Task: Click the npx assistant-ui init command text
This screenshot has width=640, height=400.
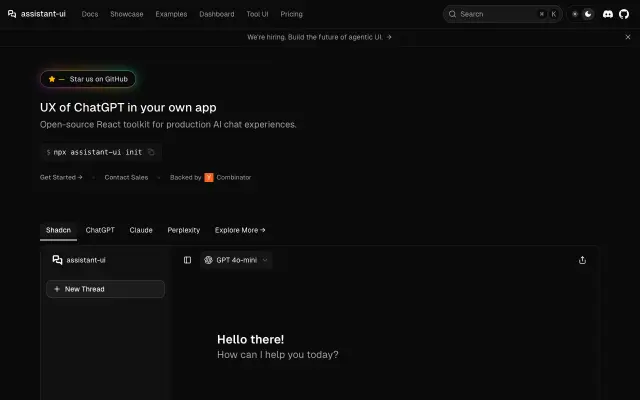Action: click(x=98, y=152)
